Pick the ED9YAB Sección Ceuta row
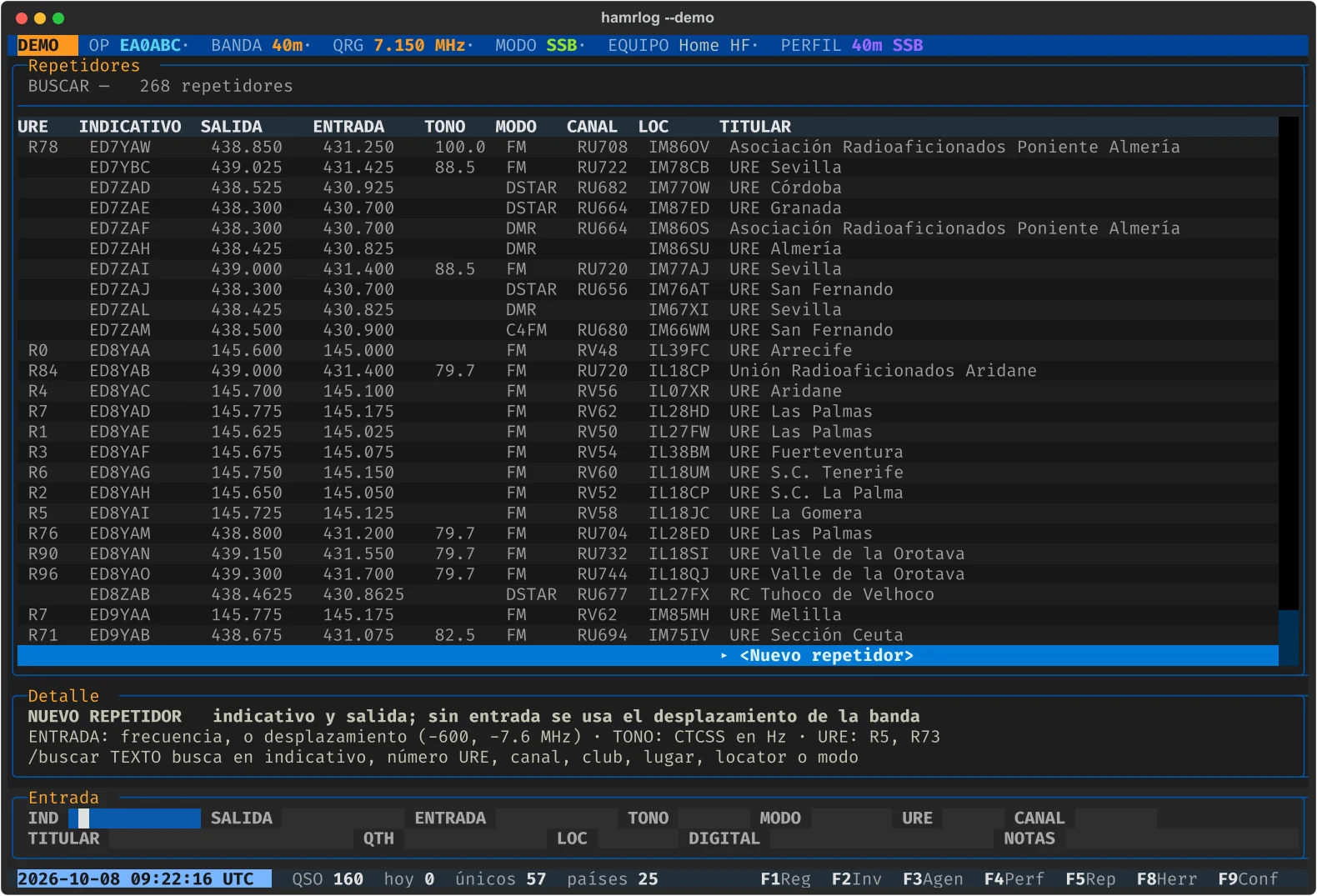Image resolution: width=1317 pixels, height=896 pixels. coord(648,635)
